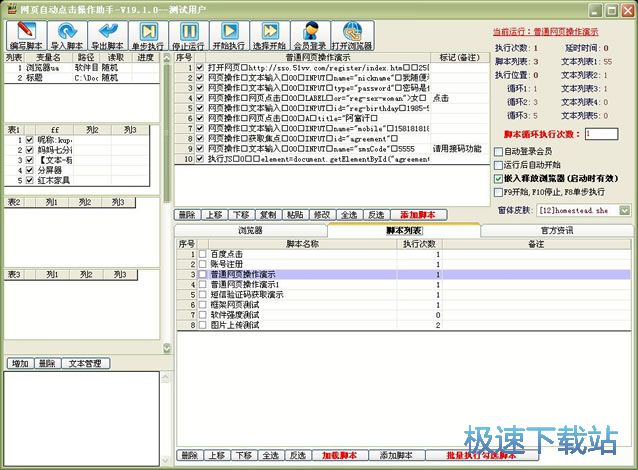Run 单步执行 single-step execution

click(x=146, y=35)
